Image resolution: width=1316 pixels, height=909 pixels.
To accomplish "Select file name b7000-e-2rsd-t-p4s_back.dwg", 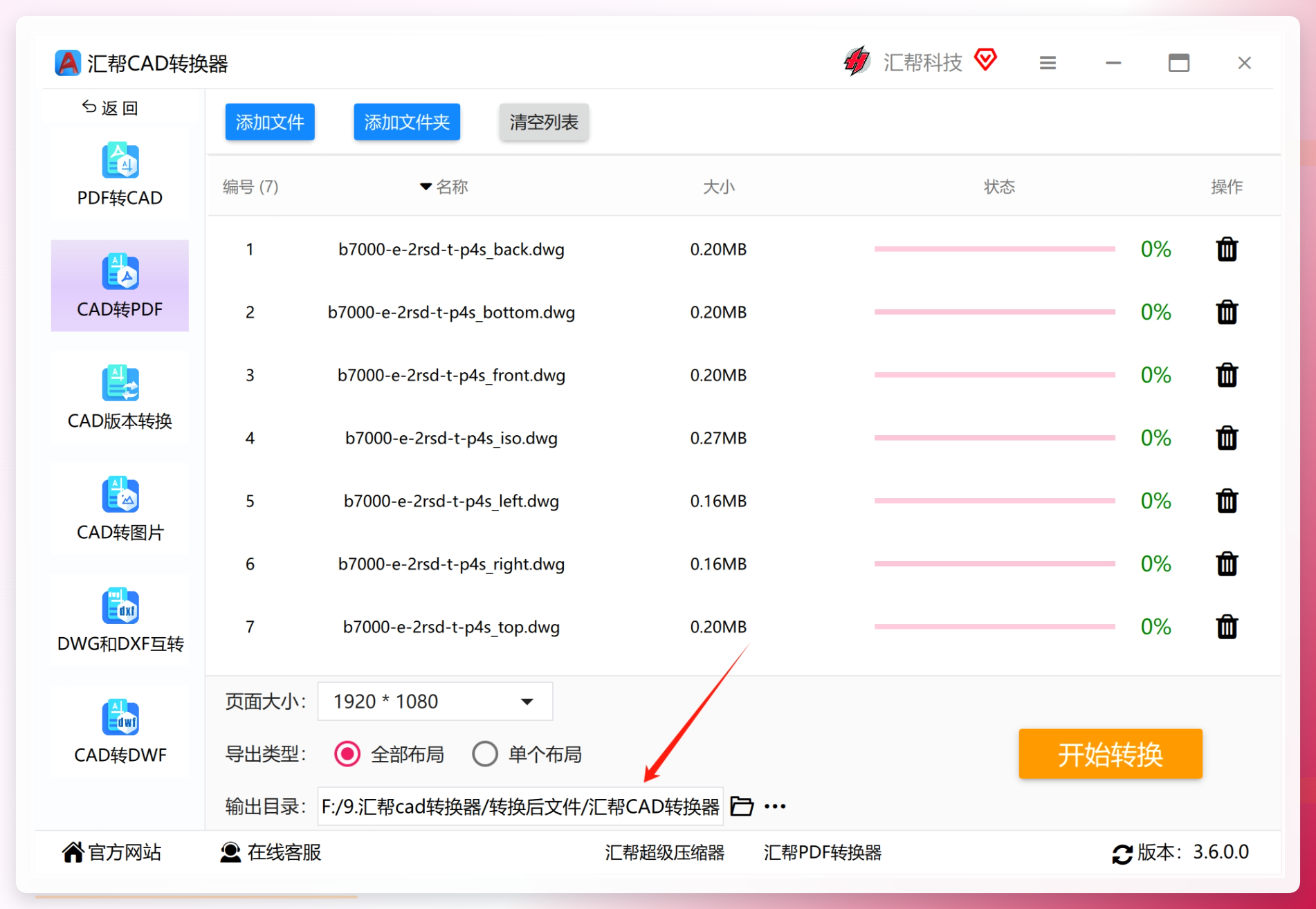I will click(451, 249).
